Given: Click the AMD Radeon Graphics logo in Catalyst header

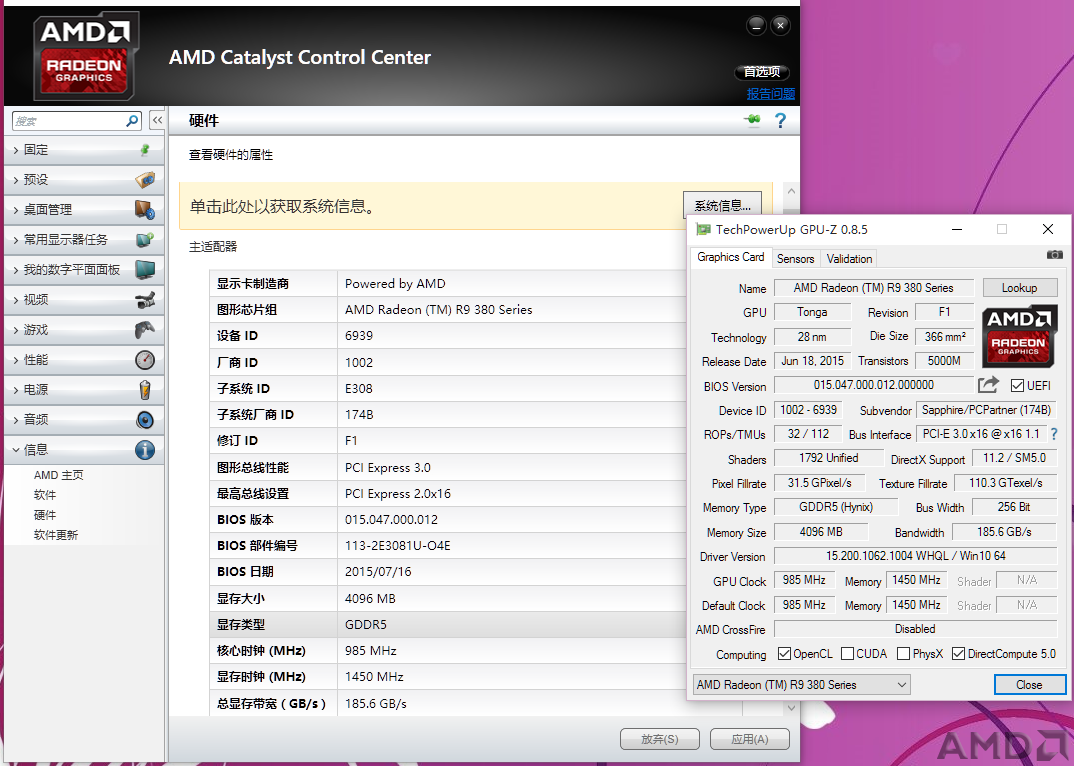Looking at the screenshot, I should pyautogui.click(x=86, y=55).
